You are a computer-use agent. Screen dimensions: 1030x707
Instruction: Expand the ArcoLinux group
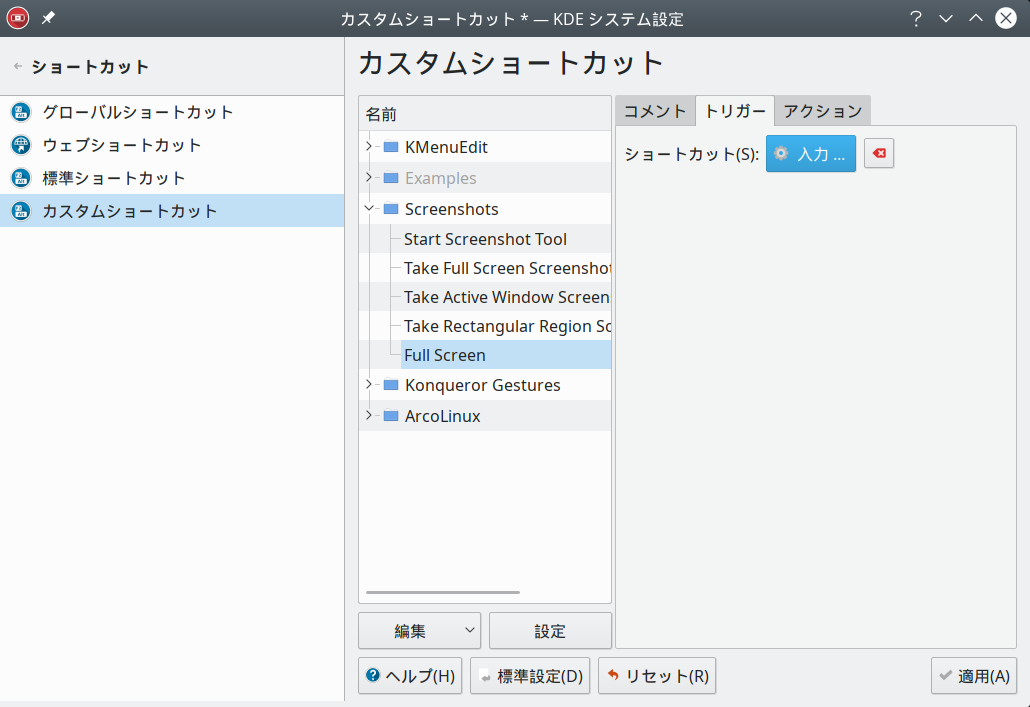[369, 416]
